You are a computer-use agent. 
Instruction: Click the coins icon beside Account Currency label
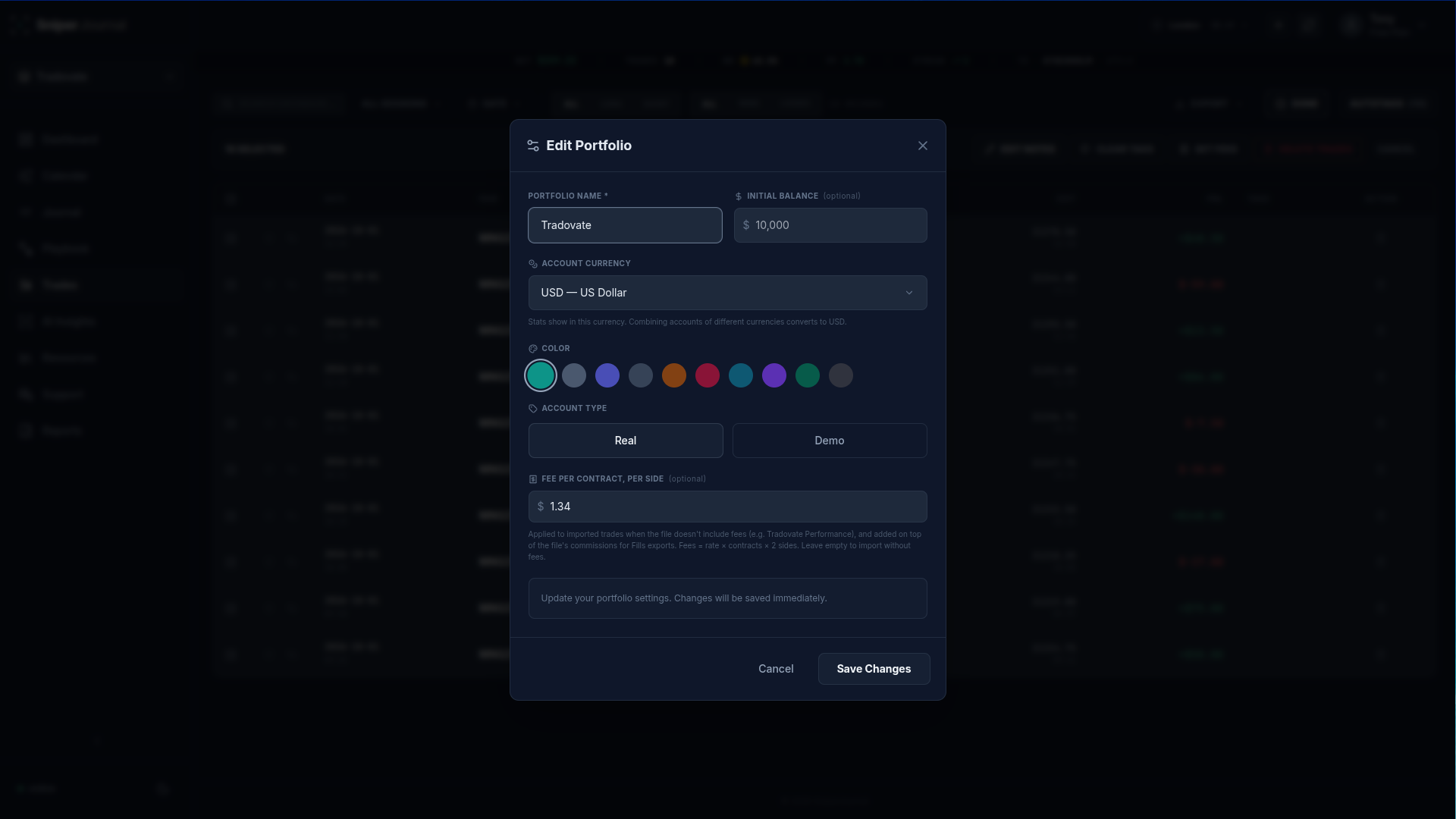coord(533,264)
